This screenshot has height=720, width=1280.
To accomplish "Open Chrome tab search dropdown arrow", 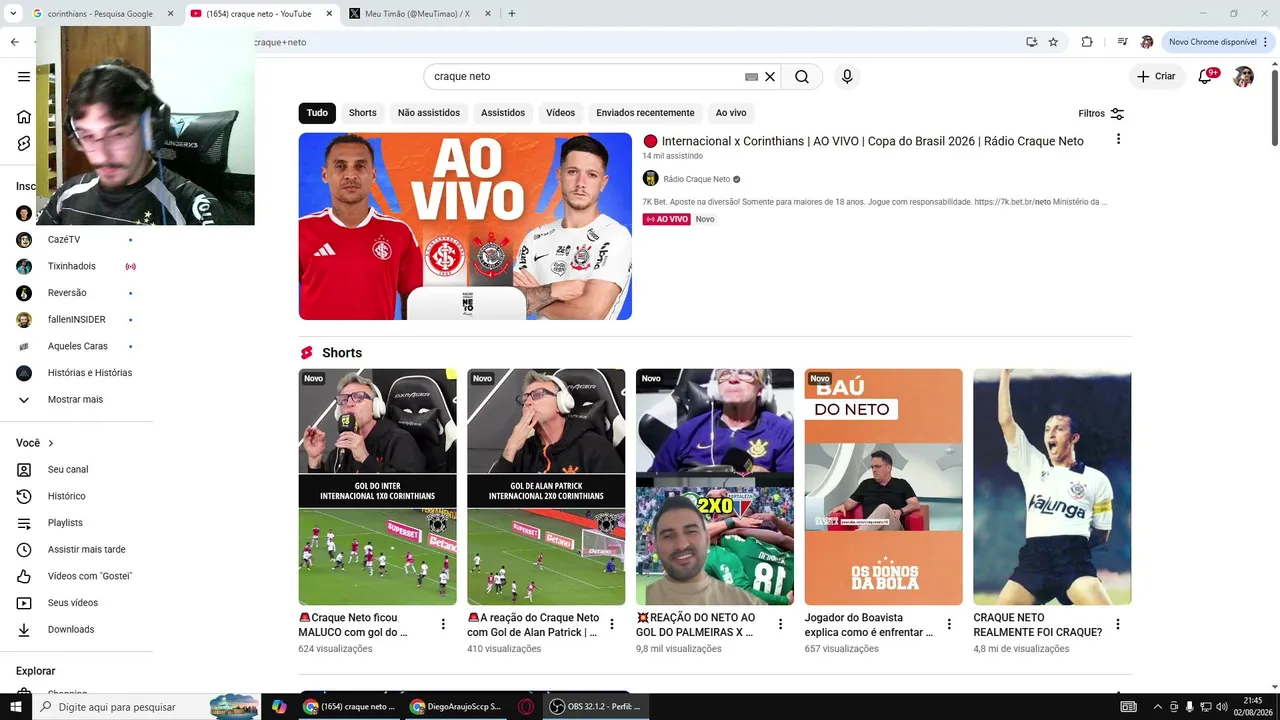I will [14, 14].
